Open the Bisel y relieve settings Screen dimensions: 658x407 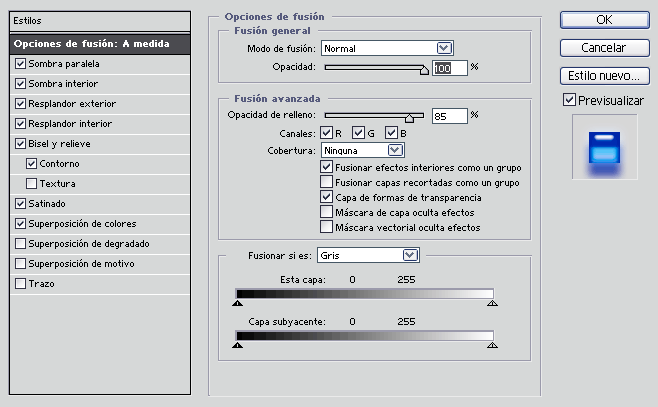coord(59,144)
